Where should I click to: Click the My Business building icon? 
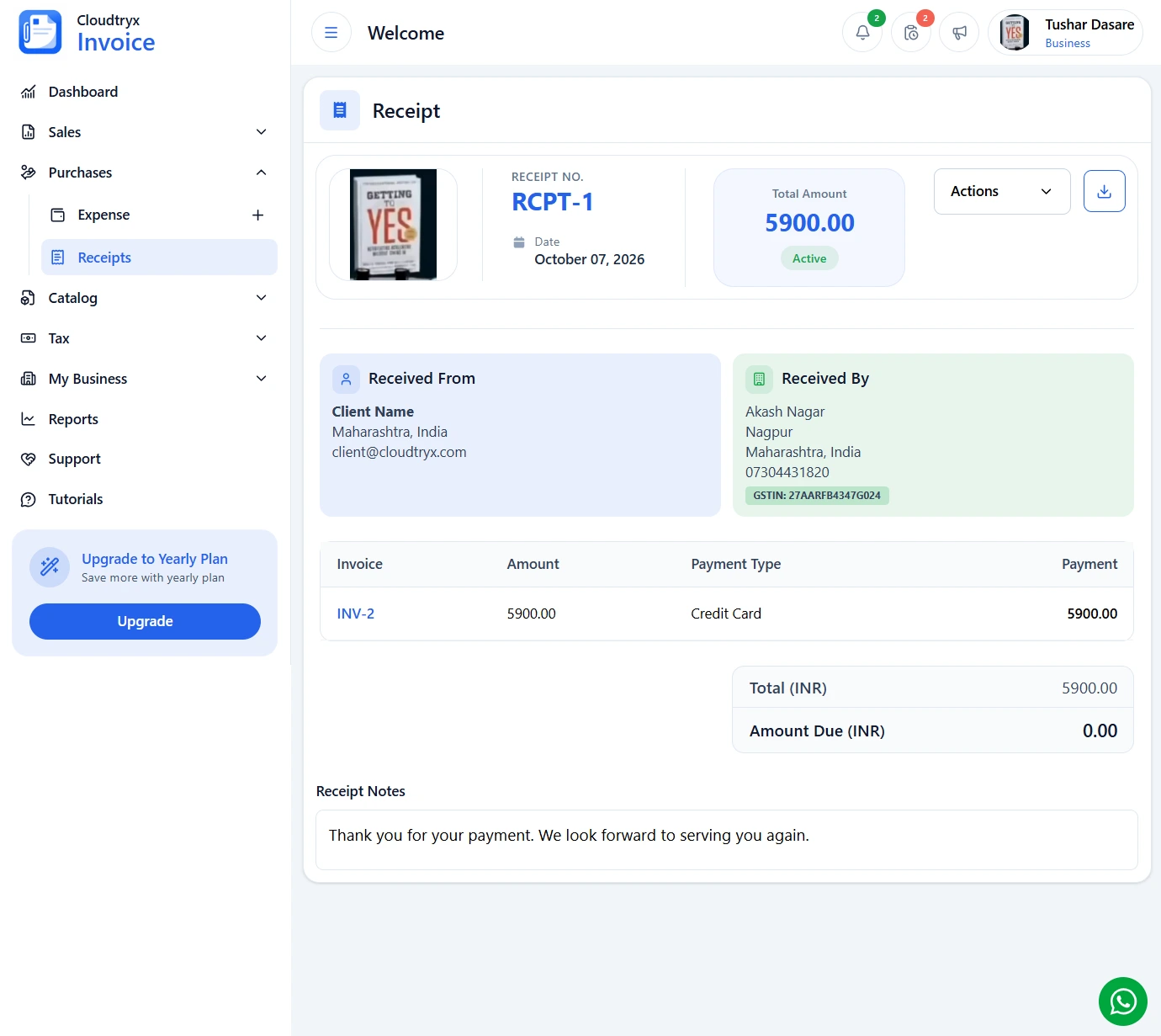pyautogui.click(x=29, y=379)
